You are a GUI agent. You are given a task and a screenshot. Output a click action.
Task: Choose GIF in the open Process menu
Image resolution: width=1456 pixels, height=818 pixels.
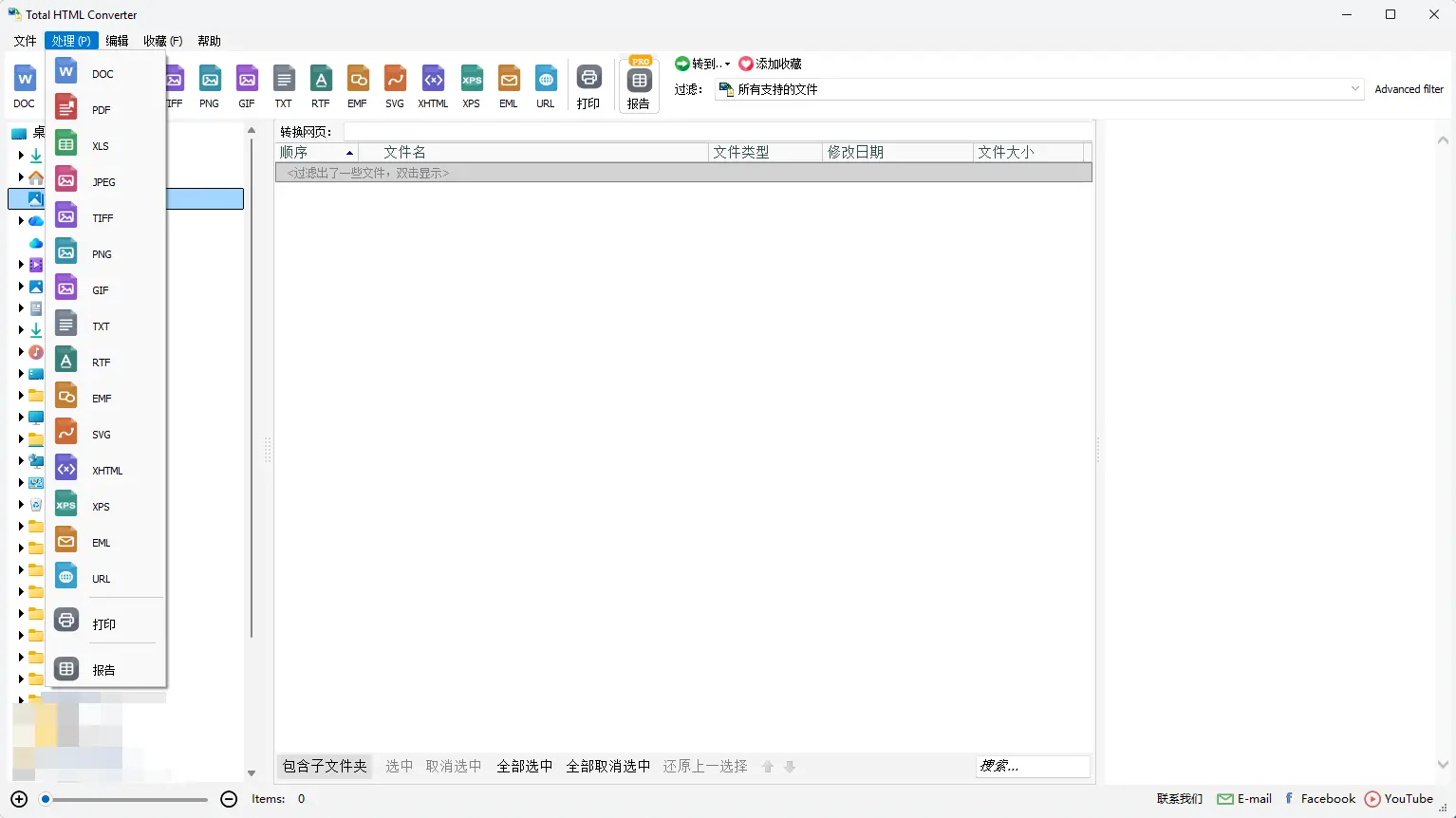[106, 290]
